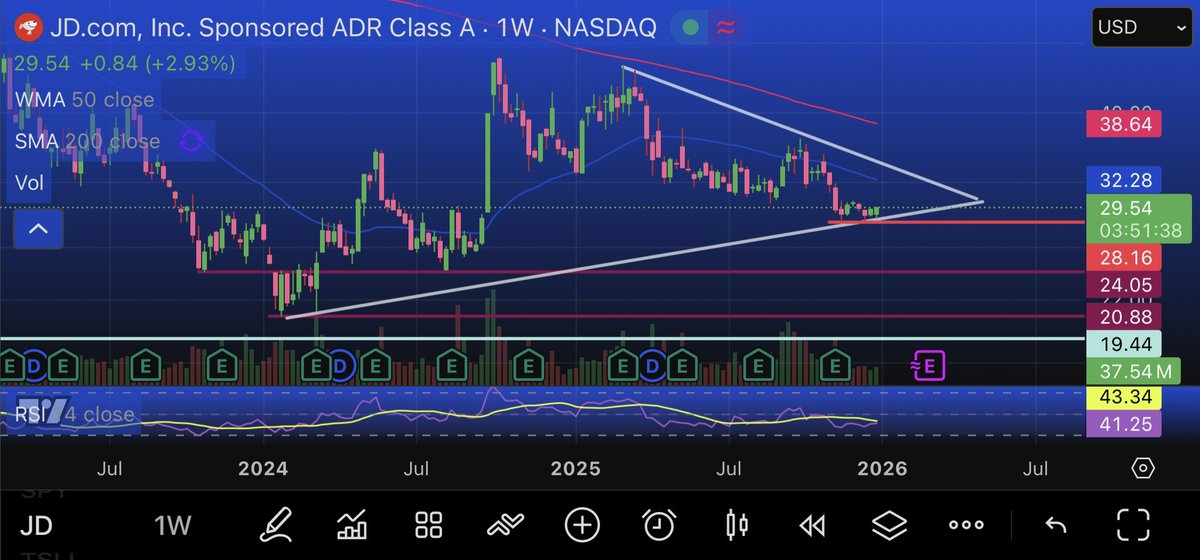Tap the 29.54 current price label

[1140, 218]
